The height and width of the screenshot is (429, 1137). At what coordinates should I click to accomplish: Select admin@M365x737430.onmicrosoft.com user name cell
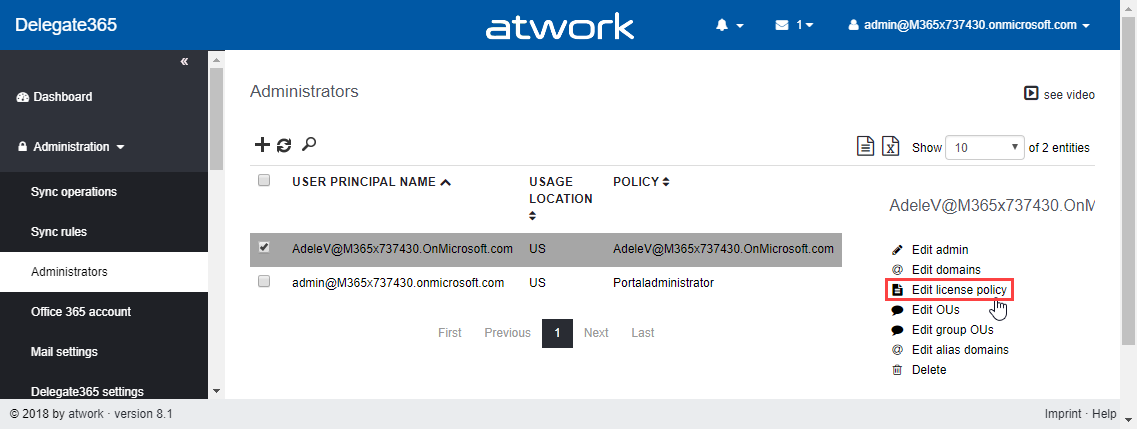[x=398, y=283]
